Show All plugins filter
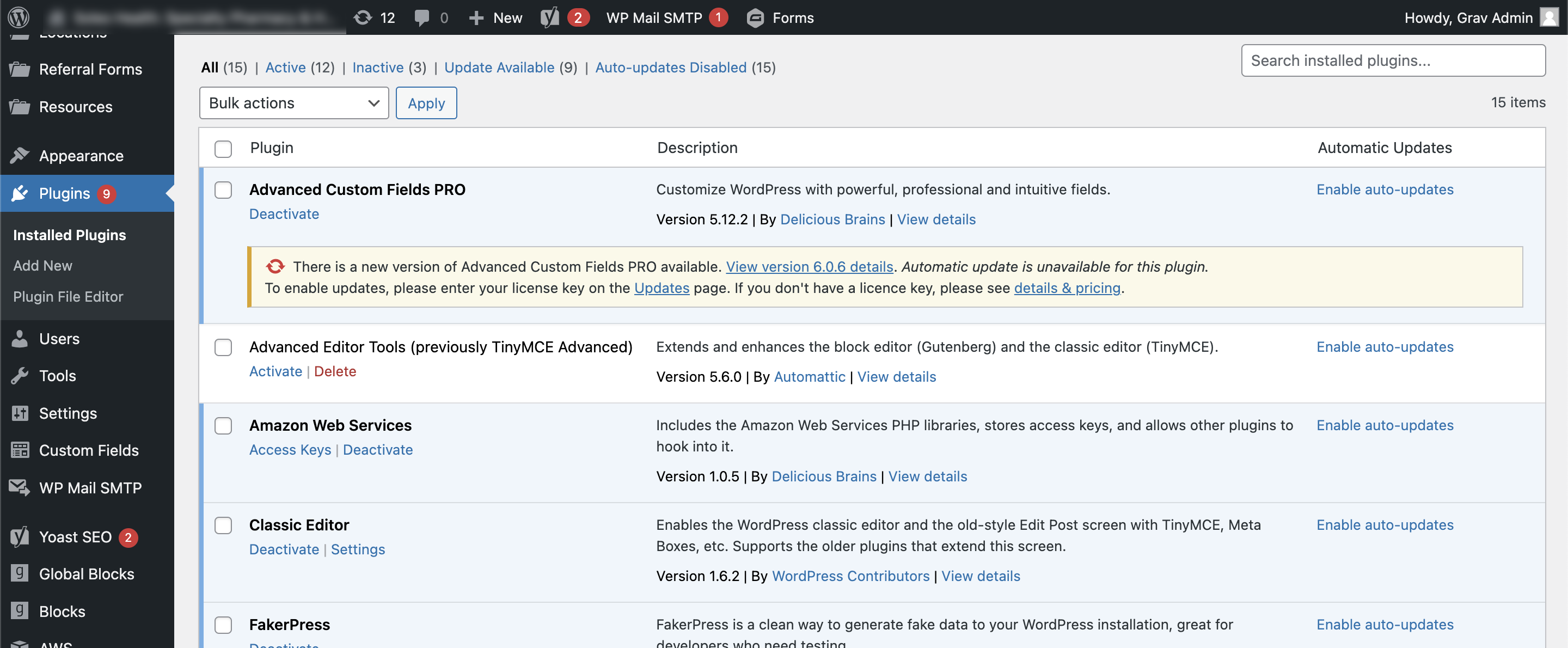 pos(210,68)
